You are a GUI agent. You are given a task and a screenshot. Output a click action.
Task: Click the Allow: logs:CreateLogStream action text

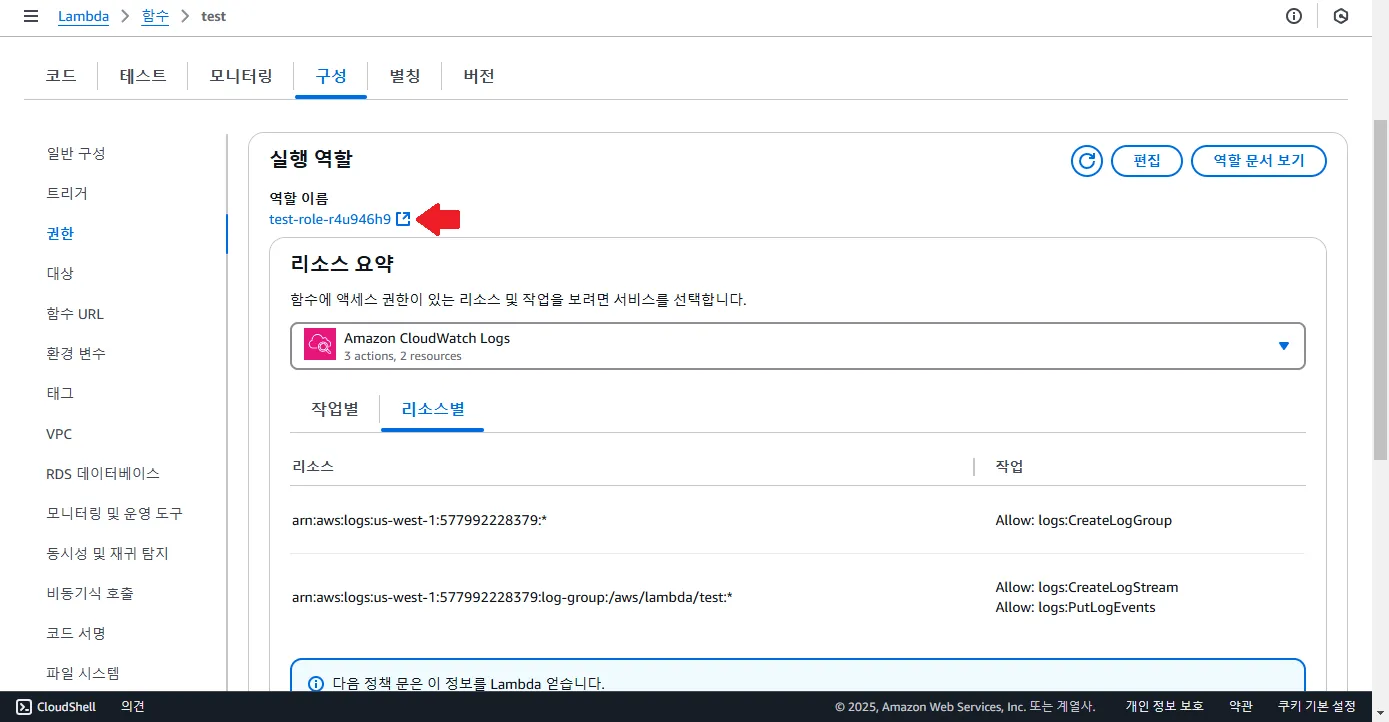(x=1087, y=587)
